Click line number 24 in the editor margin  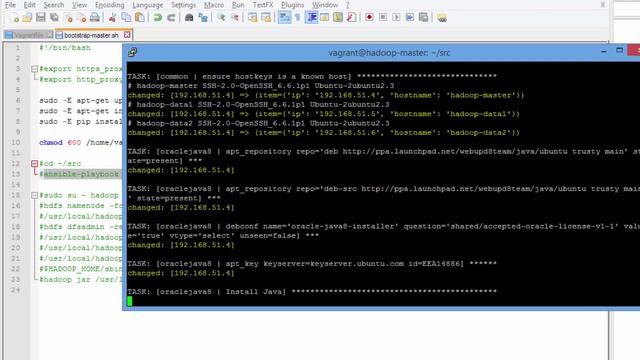pyautogui.click(x=16, y=290)
